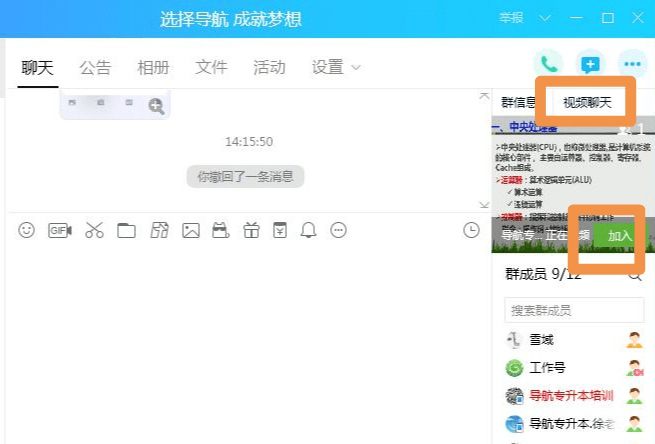Viewport: 655px width, 444px height.
Task: Open the message history clock icon
Action: [471, 230]
